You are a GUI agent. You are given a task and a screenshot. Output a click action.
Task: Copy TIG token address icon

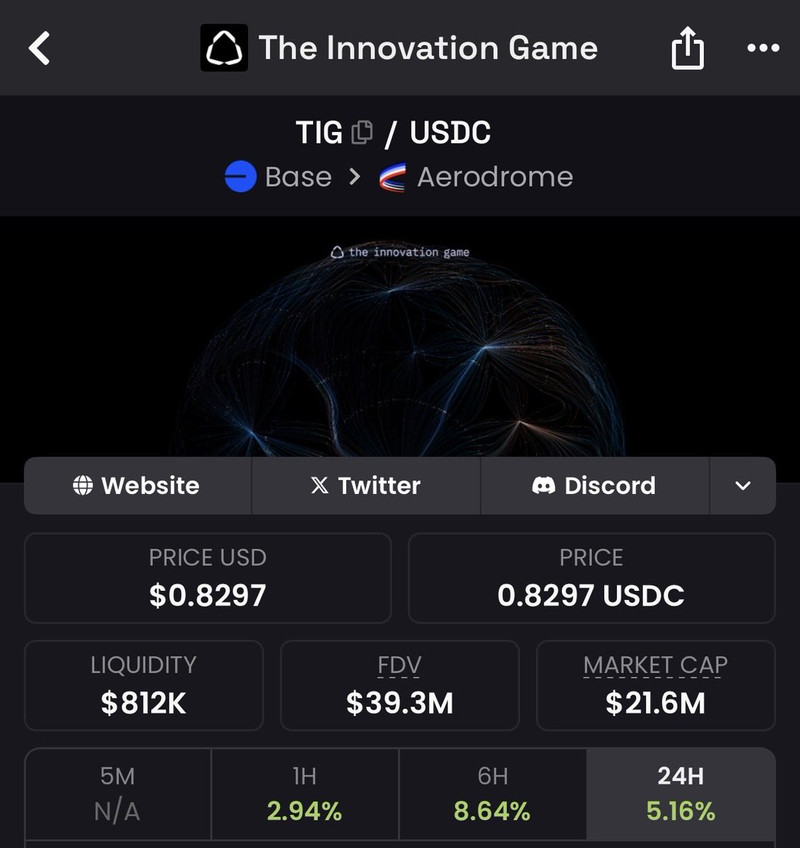coord(362,132)
